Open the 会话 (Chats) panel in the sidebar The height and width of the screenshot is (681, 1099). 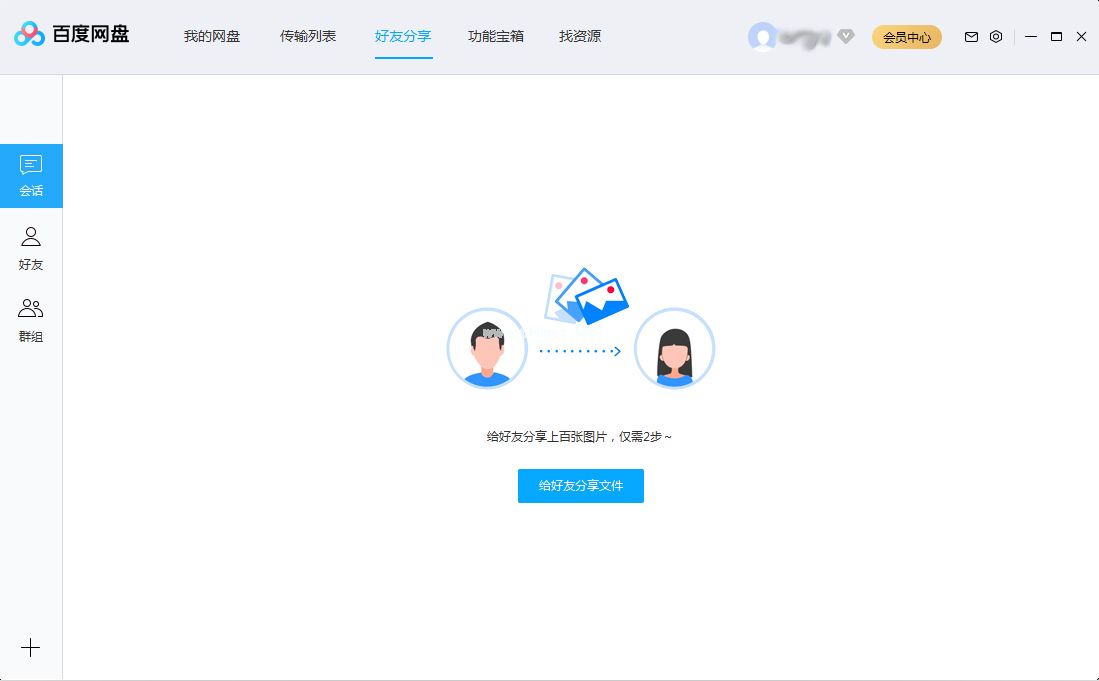(x=31, y=175)
